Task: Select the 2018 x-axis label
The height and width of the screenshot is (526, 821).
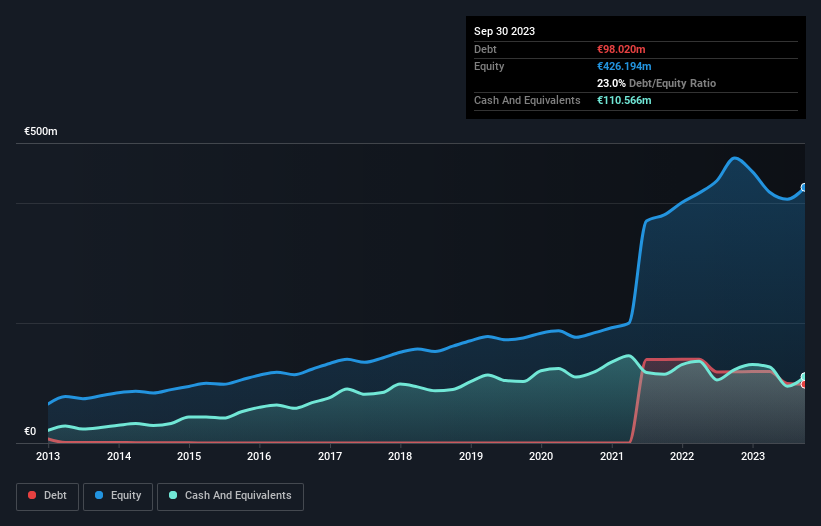Action: pyautogui.click(x=400, y=456)
